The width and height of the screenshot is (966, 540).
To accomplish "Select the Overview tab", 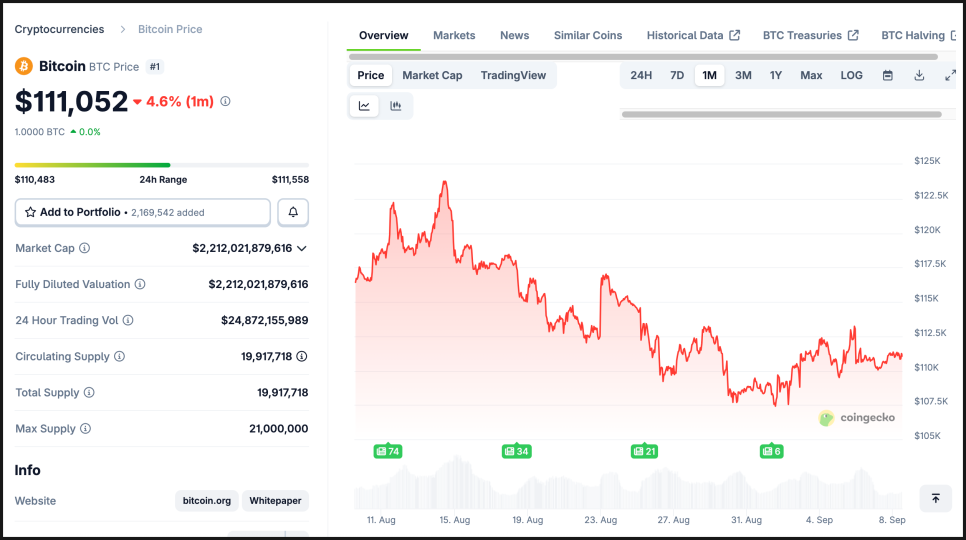I will [383, 35].
